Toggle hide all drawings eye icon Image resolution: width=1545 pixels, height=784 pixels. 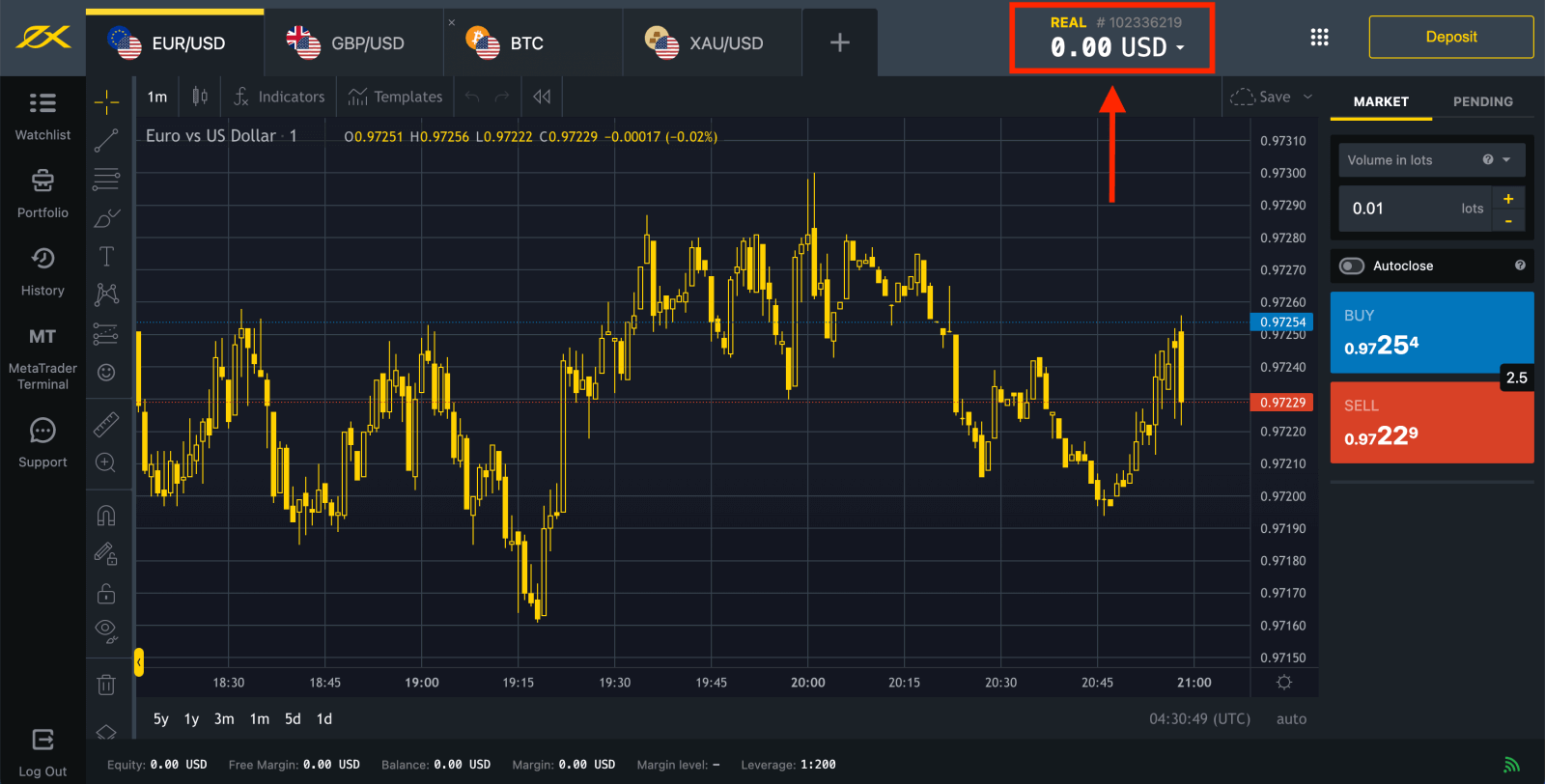click(106, 631)
